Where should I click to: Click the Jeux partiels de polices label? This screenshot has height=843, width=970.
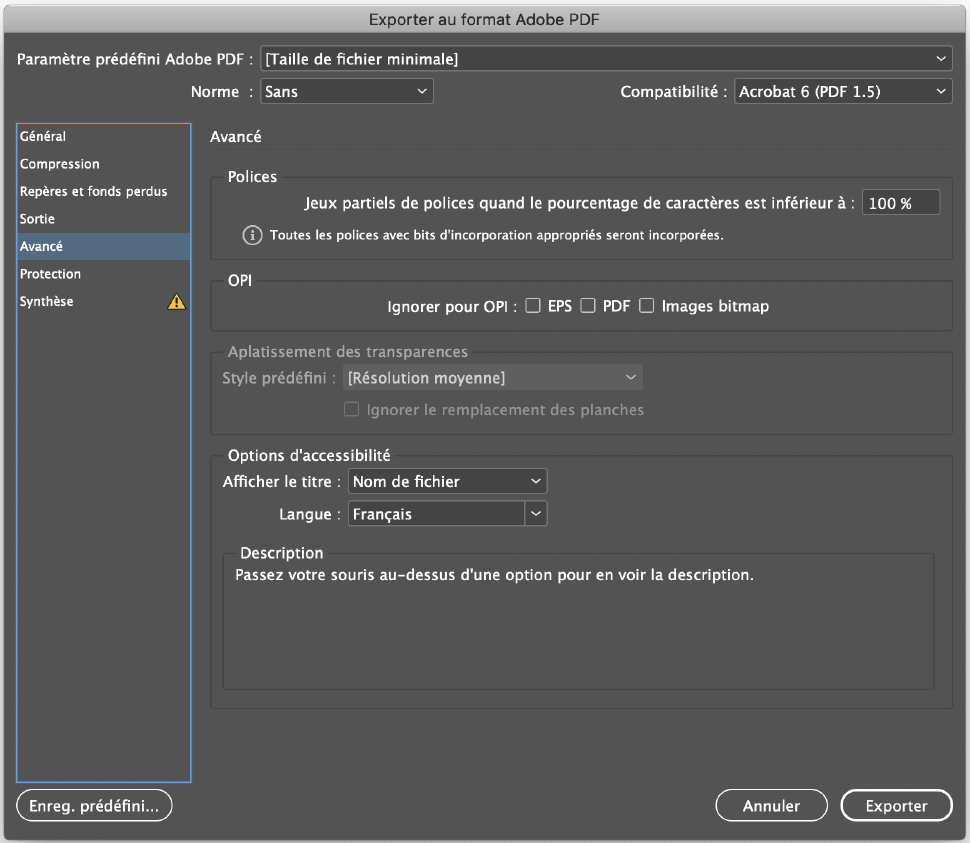coord(580,203)
